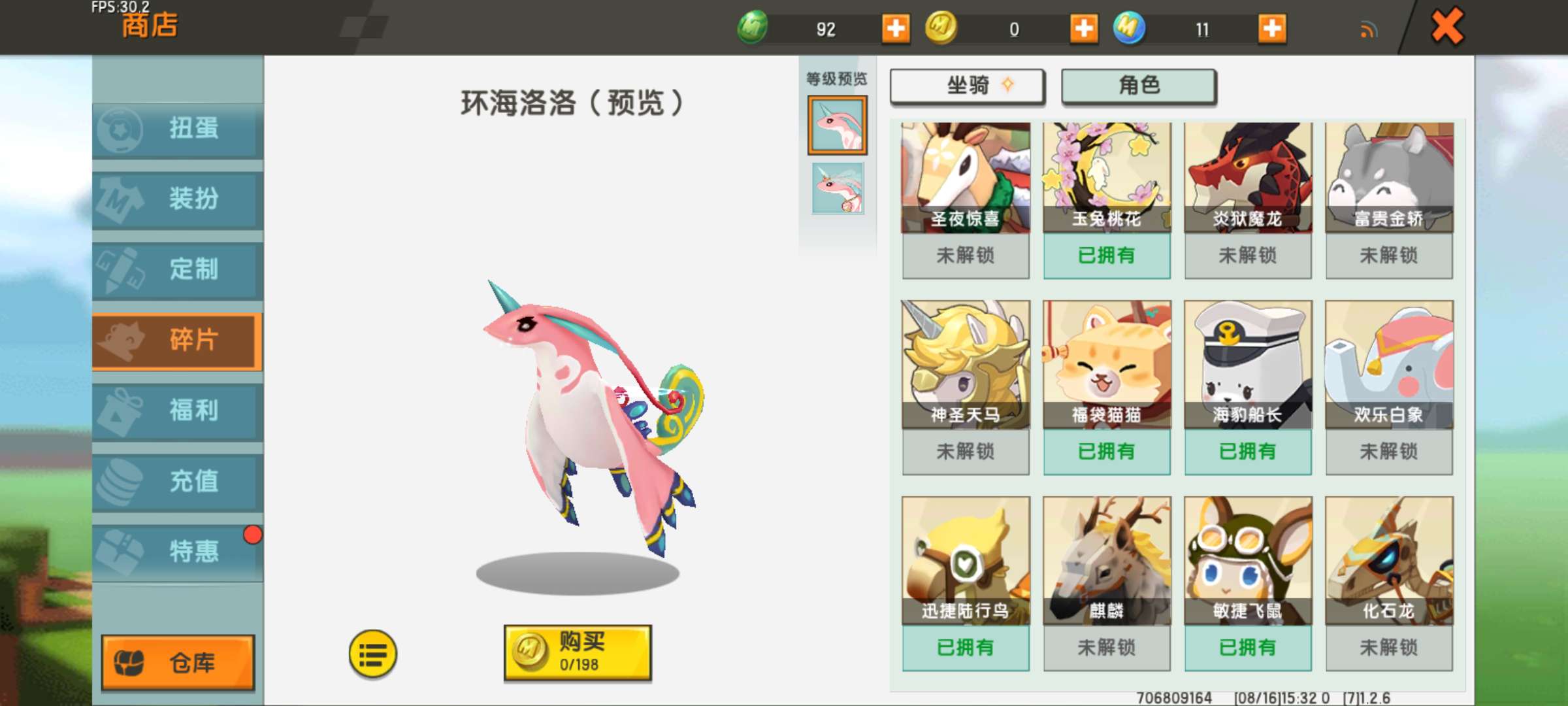This screenshot has height=706, width=1568.
Task: Tap the orange broadcast signal icon
Action: pyautogui.click(x=1369, y=29)
